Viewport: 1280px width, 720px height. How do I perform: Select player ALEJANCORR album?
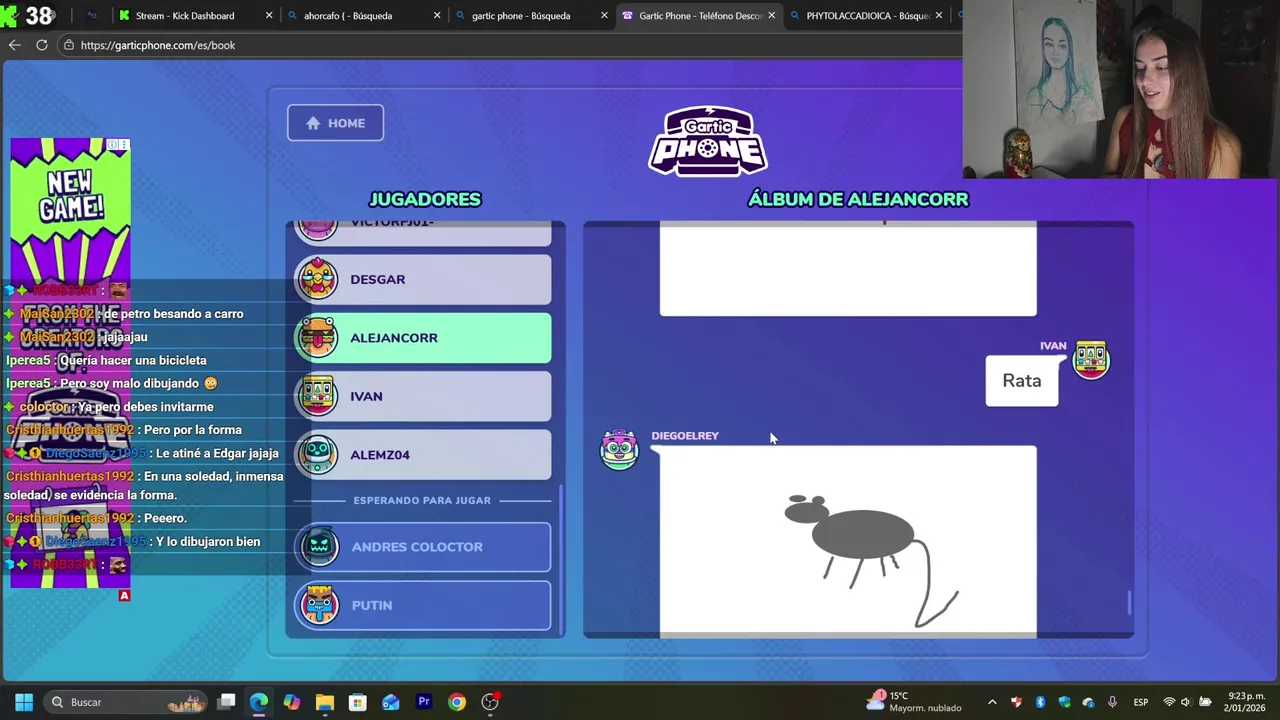(423, 338)
